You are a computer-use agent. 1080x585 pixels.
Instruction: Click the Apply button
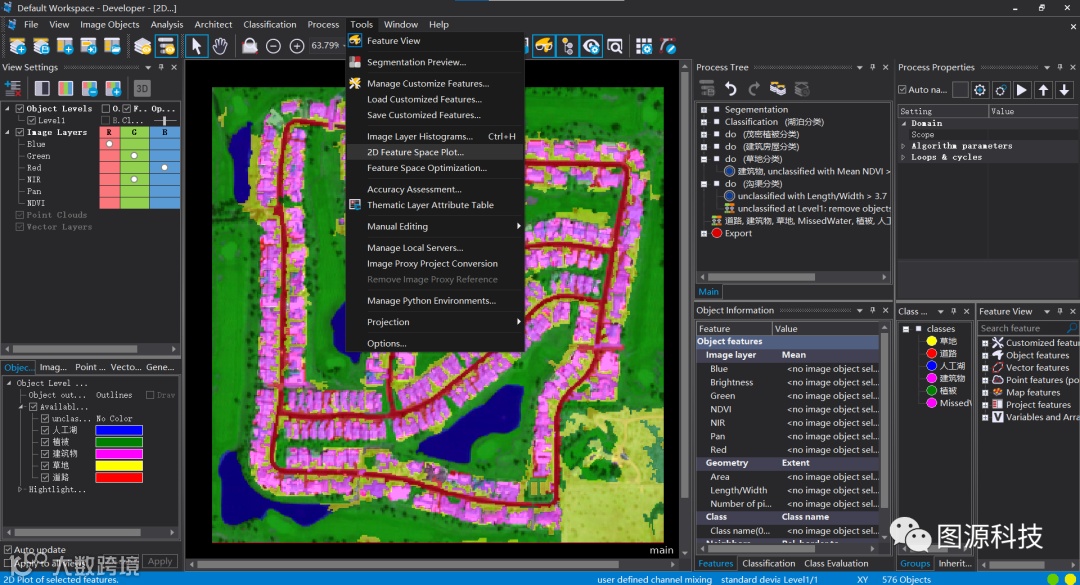point(160,562)
